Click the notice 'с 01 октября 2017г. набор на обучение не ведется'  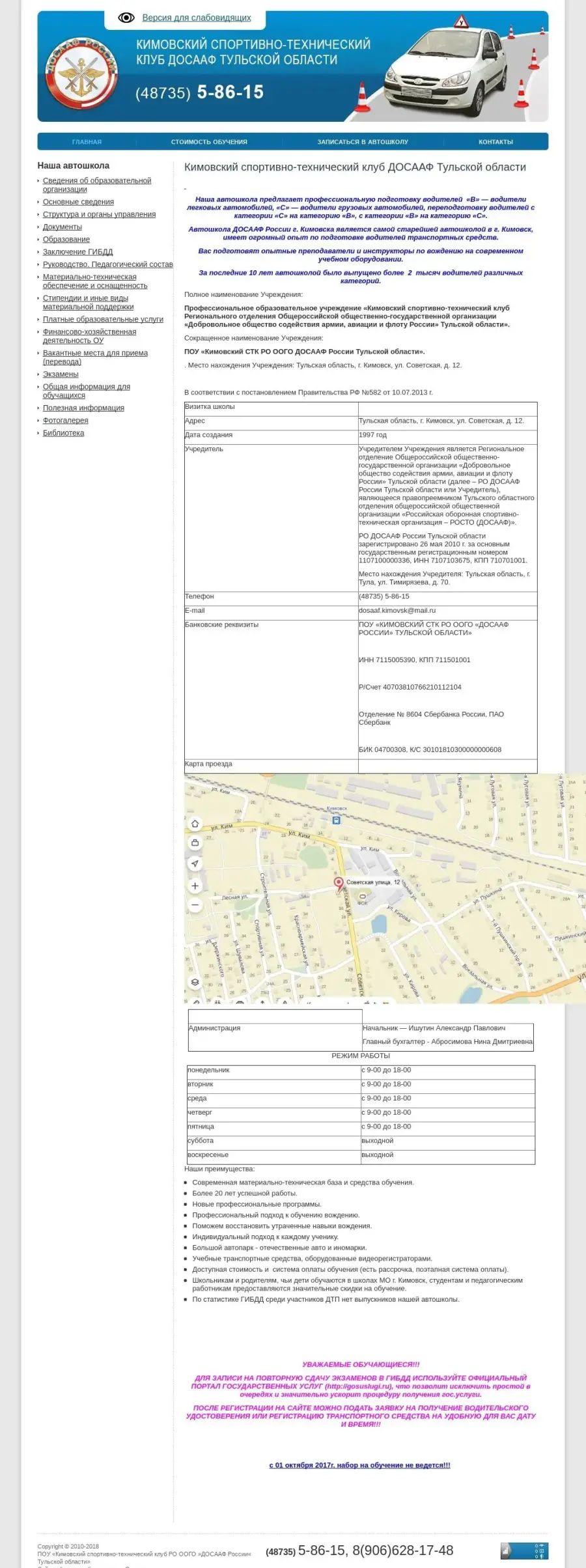pos(359,1465)
